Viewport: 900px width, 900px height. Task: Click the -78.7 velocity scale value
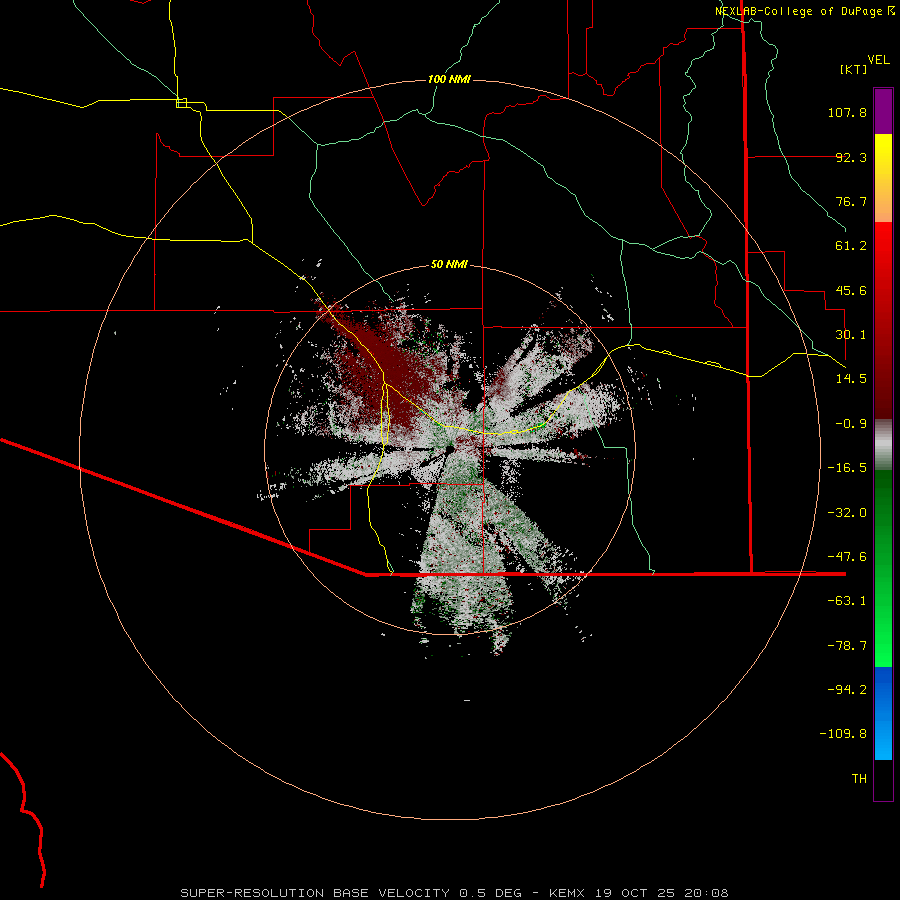point(847,646)
